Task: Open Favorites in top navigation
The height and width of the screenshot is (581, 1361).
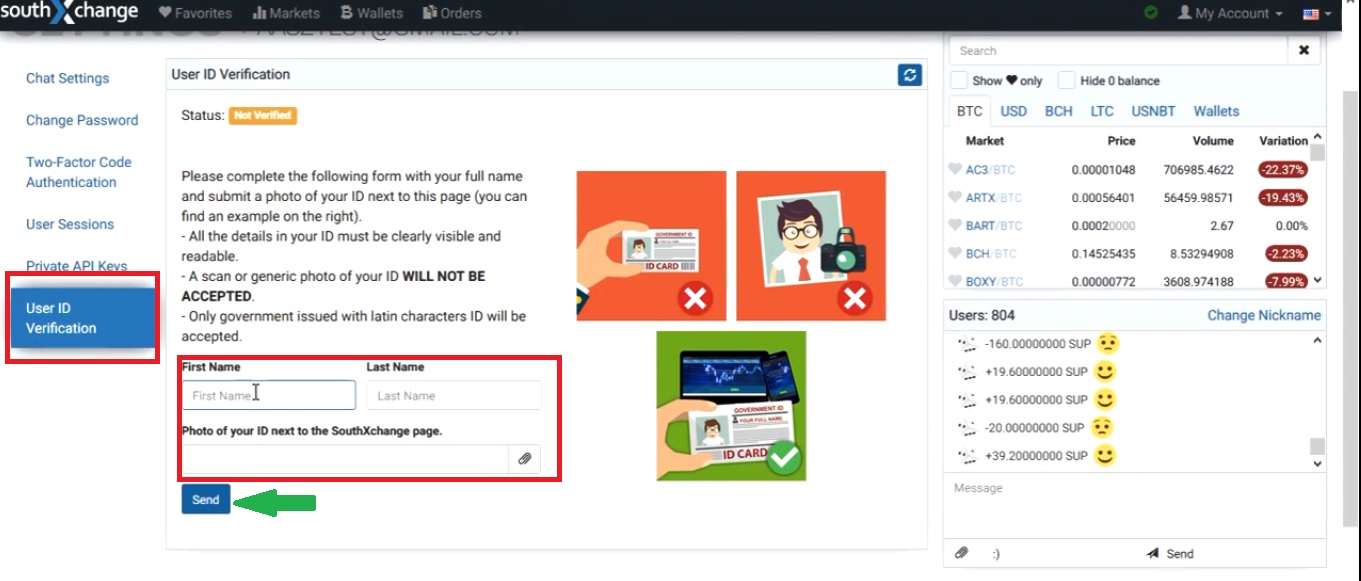Action: click(196, 13)
